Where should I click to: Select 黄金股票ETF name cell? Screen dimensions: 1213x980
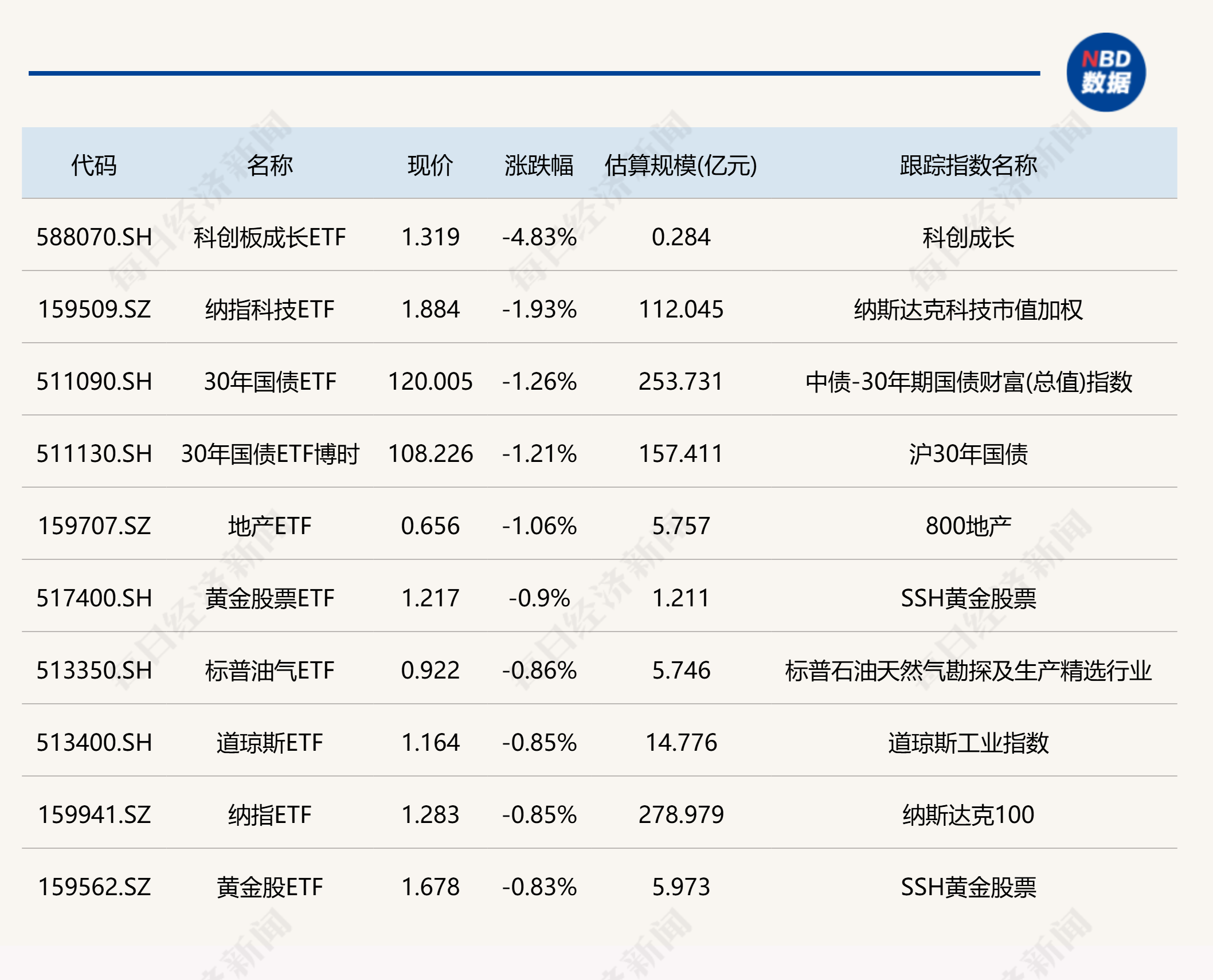(269, 598)
